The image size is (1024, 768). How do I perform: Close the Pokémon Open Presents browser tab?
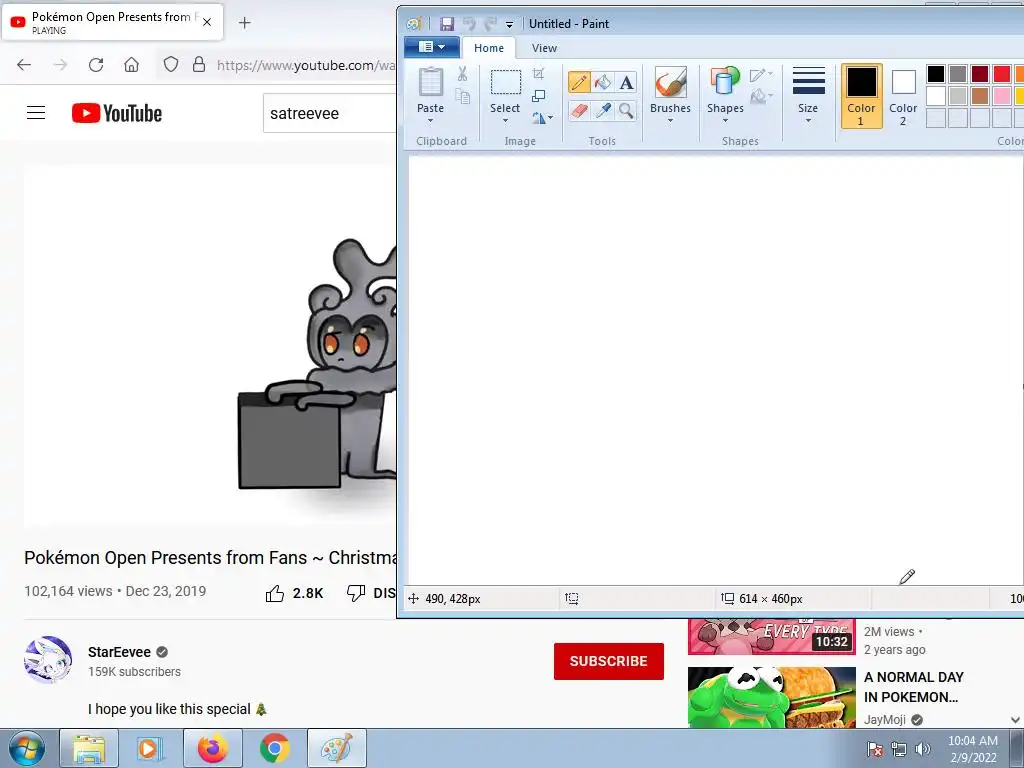[207, 22]
